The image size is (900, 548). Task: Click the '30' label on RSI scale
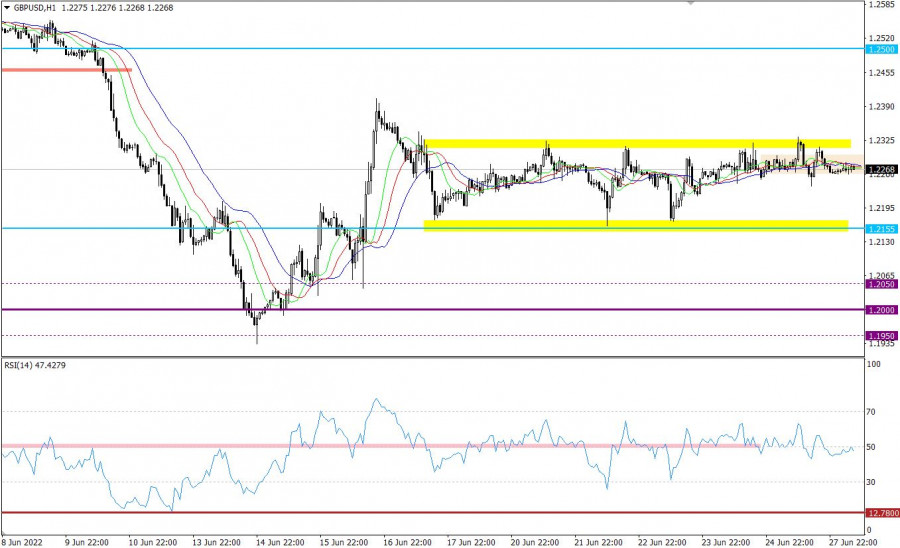coord(871,482)
